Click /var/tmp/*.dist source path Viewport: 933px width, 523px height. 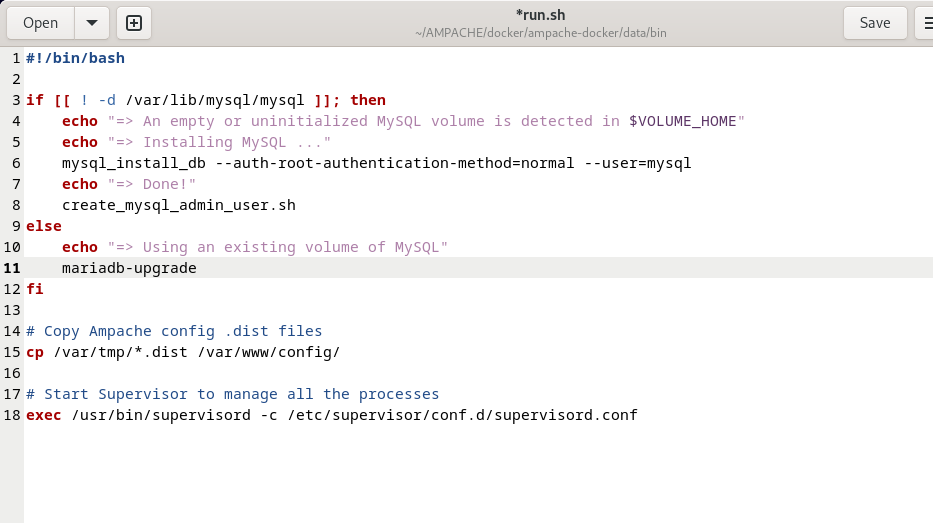click(x=120, y=352)
